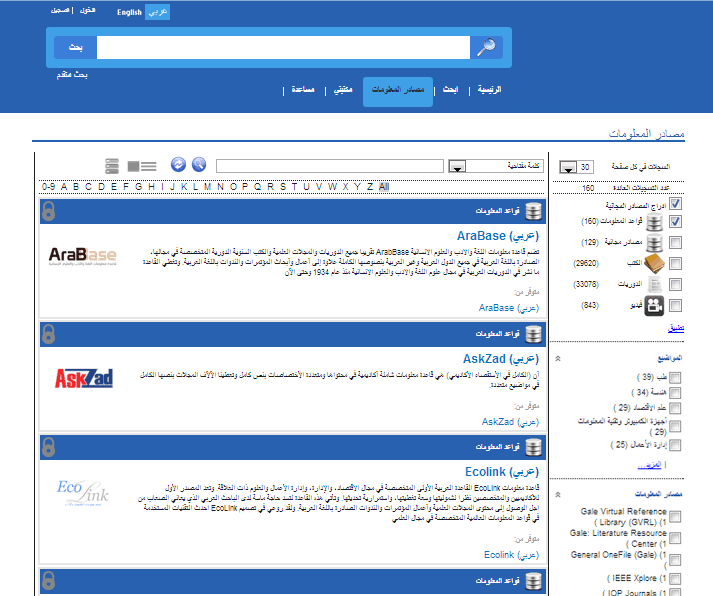Switch language to English

(x=129, y=12)
